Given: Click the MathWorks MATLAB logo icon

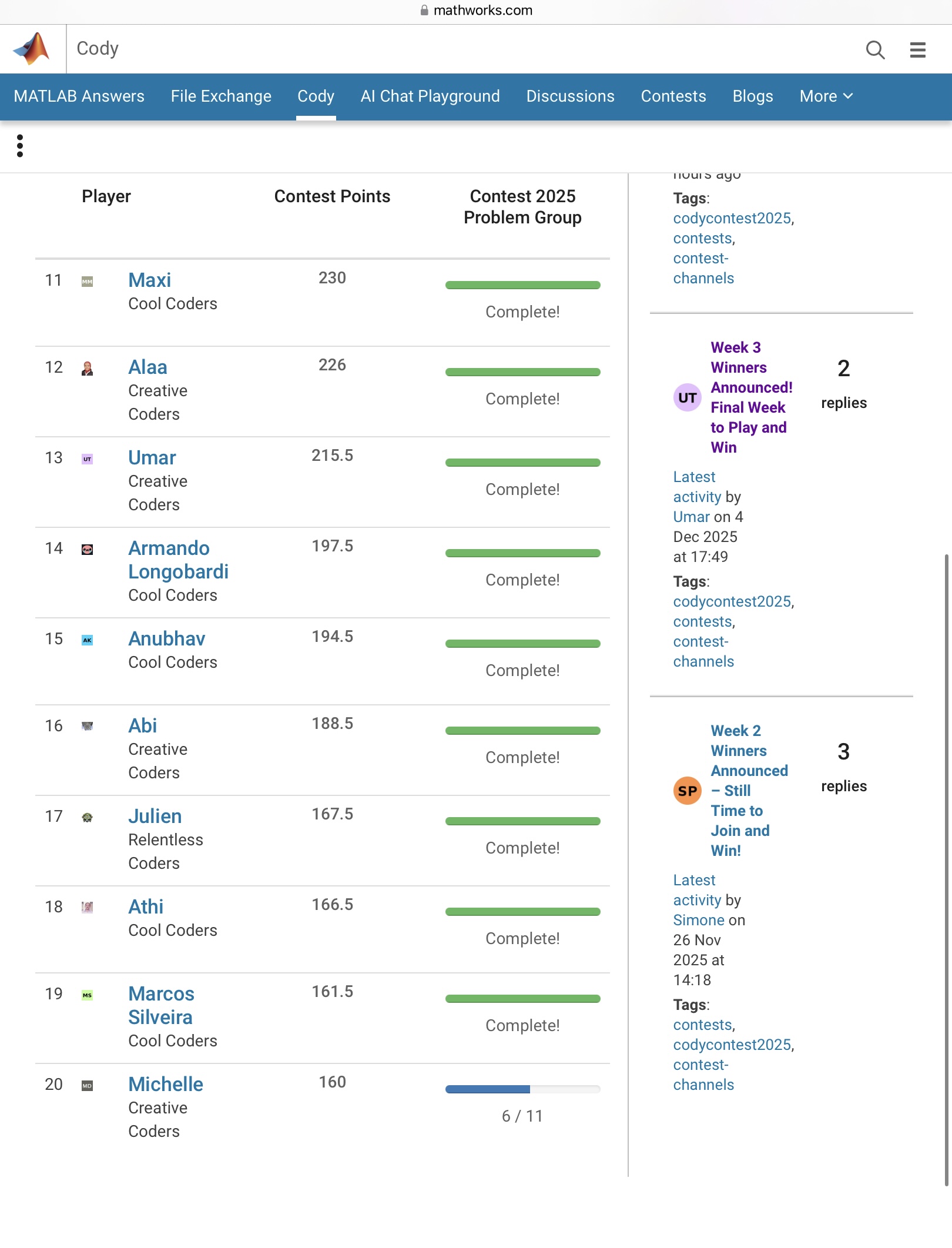Looking at the screenshot, I should tap(32, 49).
